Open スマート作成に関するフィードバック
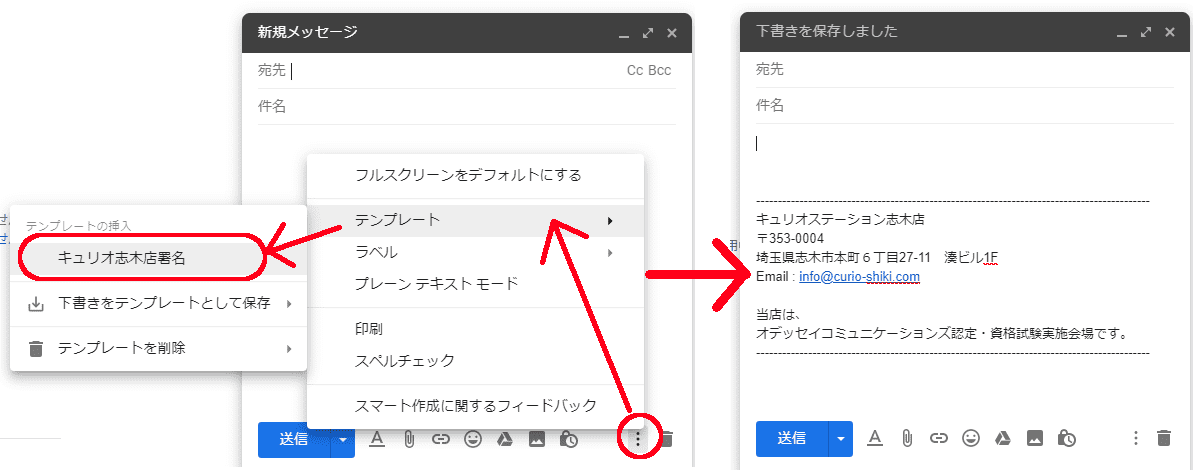1193x470 pixels. coord(475,406)
